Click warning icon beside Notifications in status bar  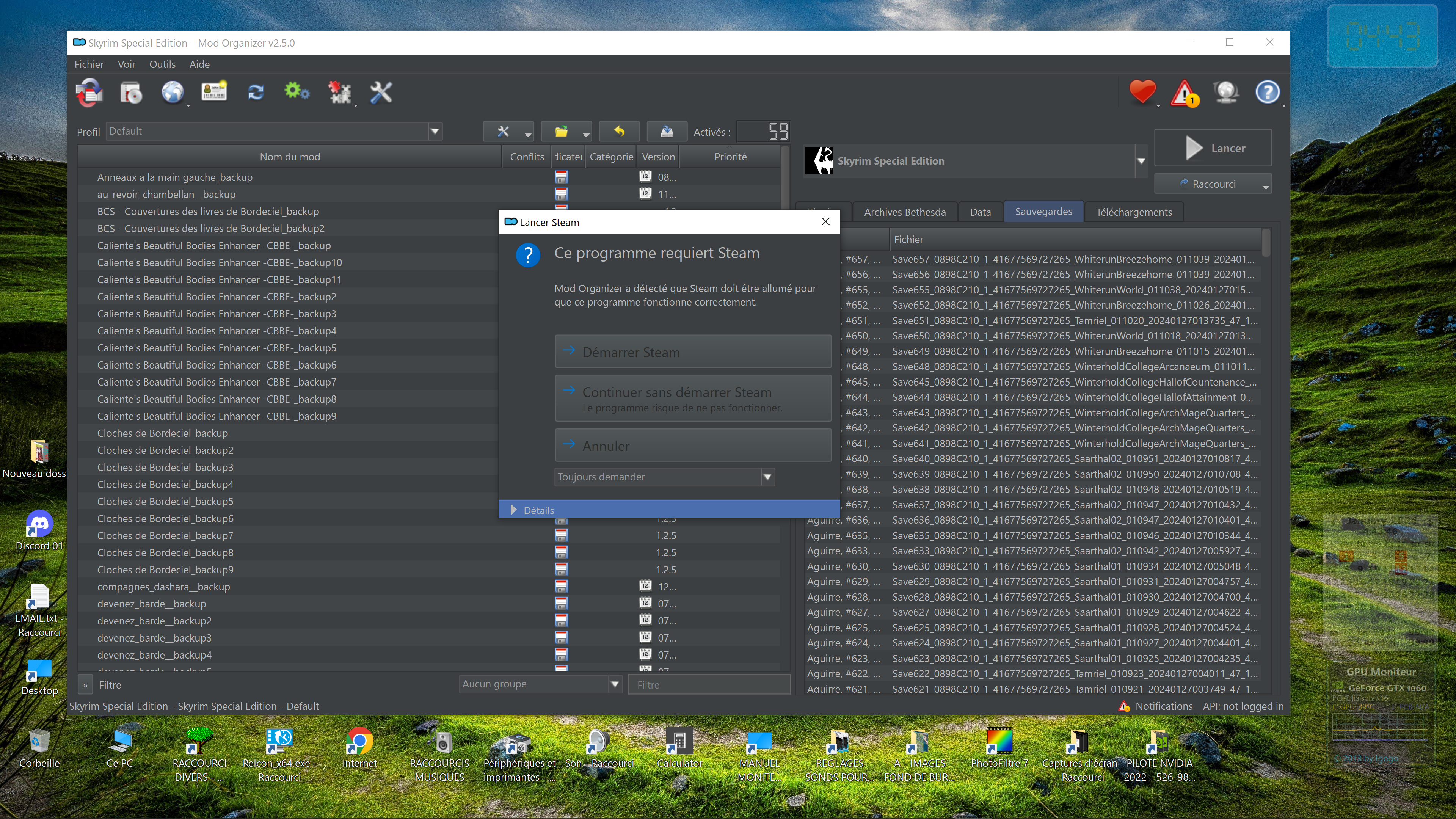[1124, 706]
